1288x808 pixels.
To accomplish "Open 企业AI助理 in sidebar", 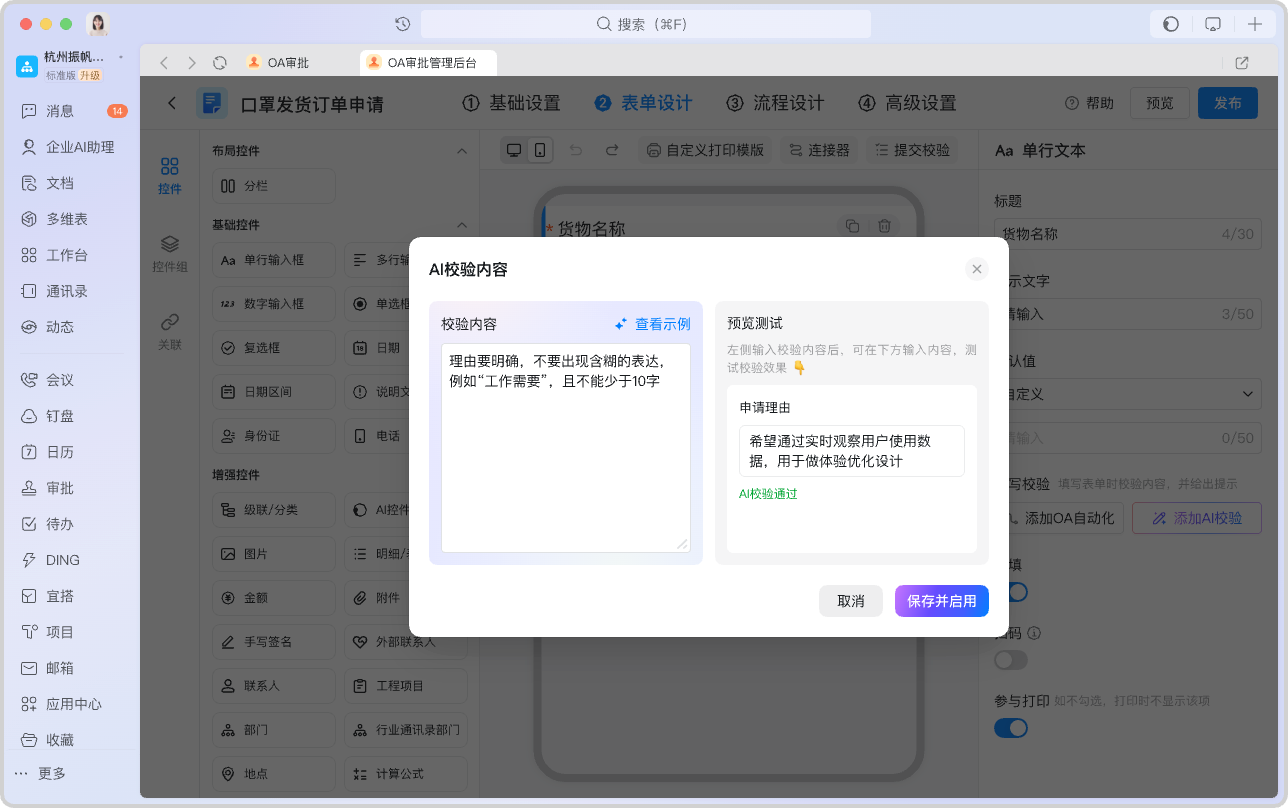I will click(x=70, y=147).
